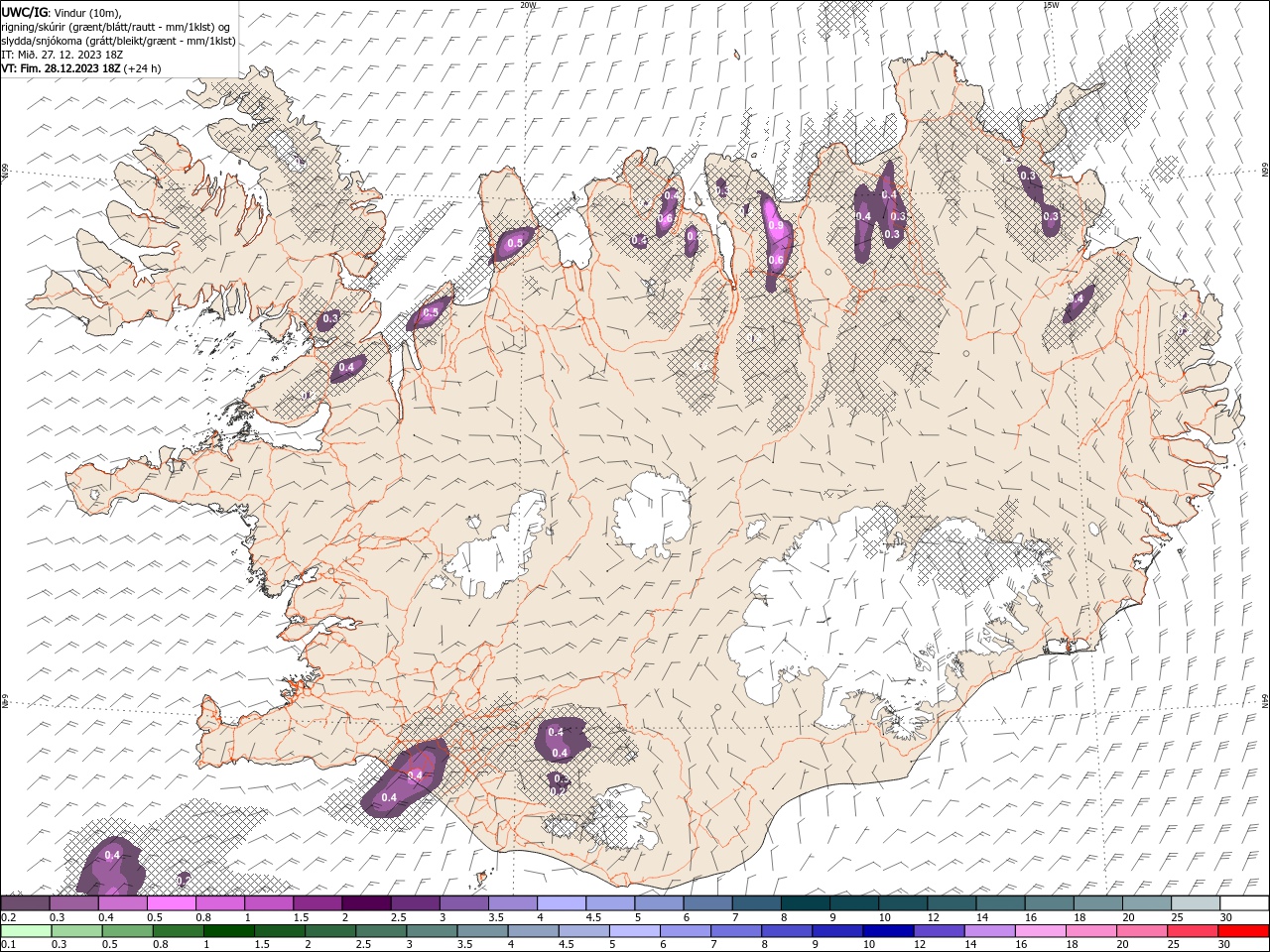
Task: Pick the royal blue 9–10 rain legend swatch
Action: coord(836,931)
